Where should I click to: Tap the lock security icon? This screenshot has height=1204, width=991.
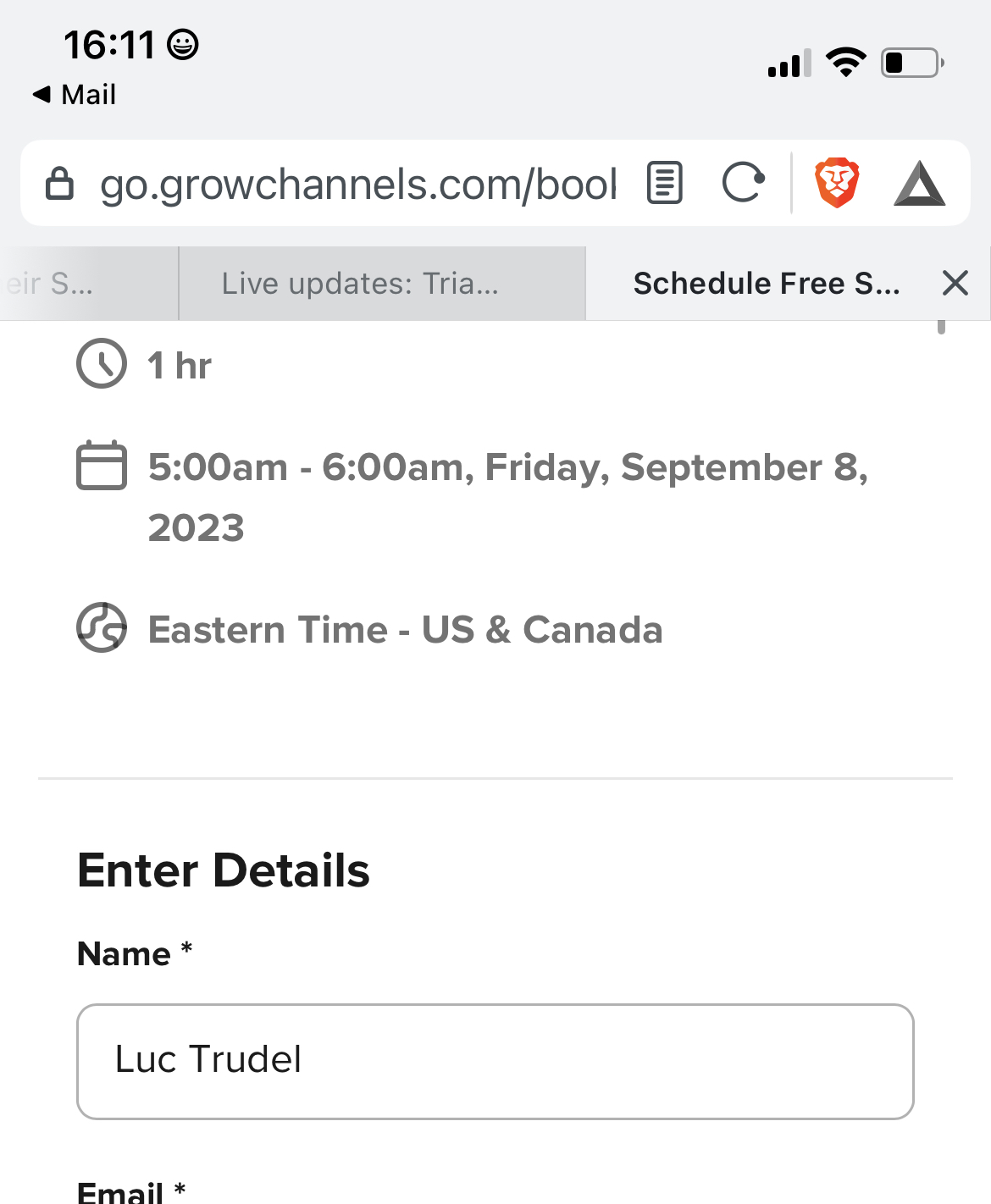(59, 183)
